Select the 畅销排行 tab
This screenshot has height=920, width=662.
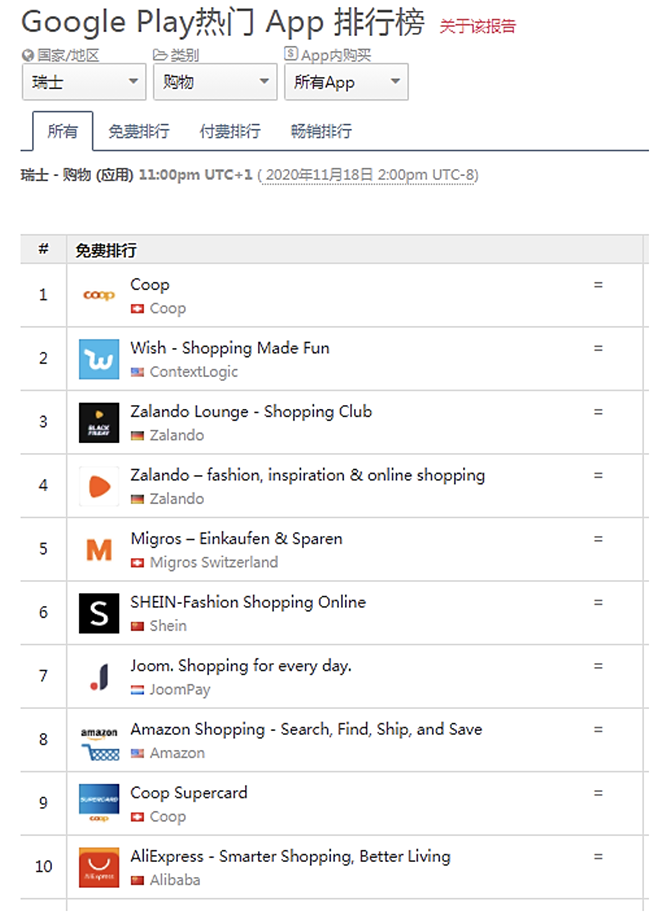(x=322, y=131)
